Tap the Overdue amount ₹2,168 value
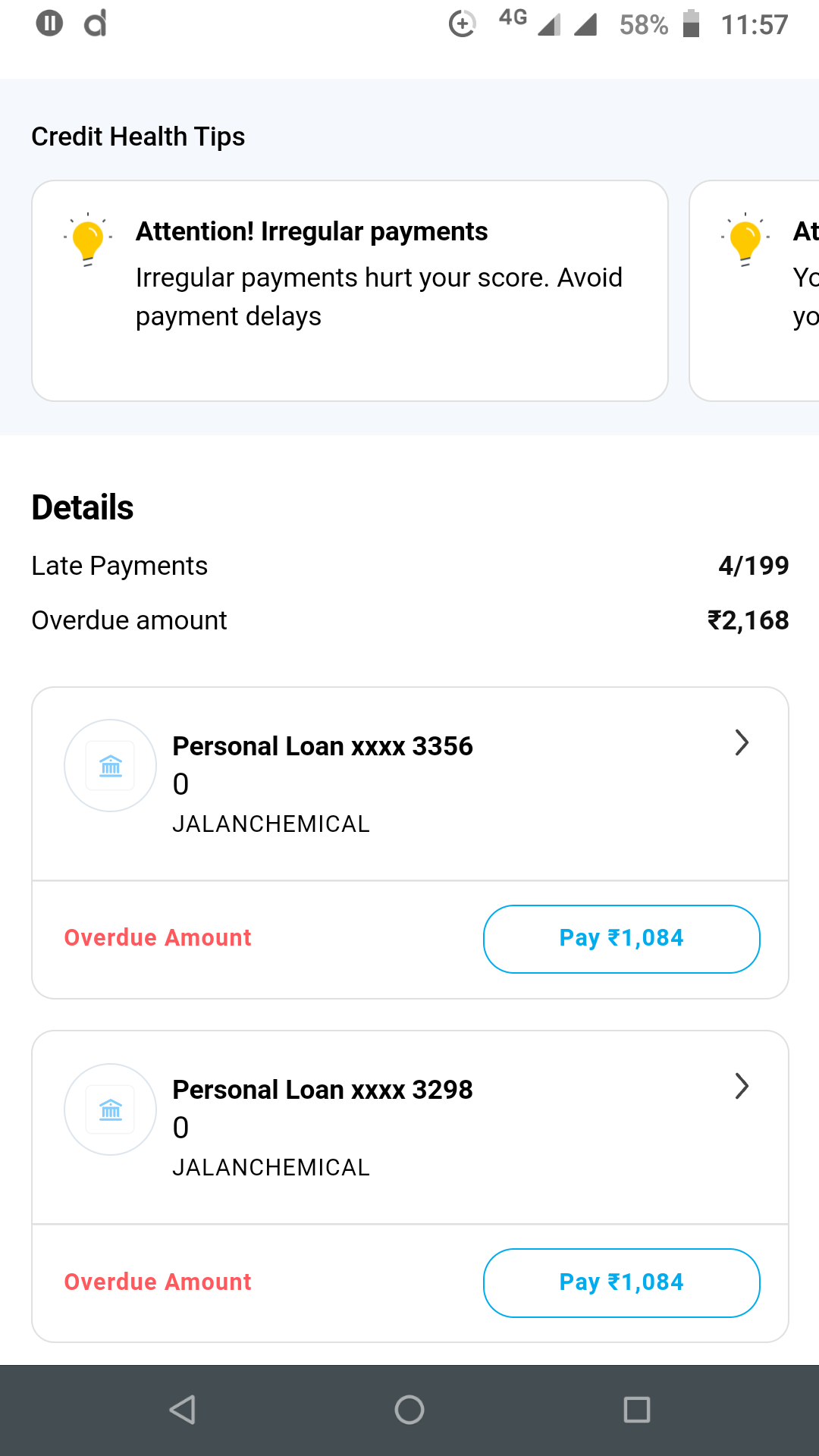This screenshot has height=1456, width=819. point(748,620)
